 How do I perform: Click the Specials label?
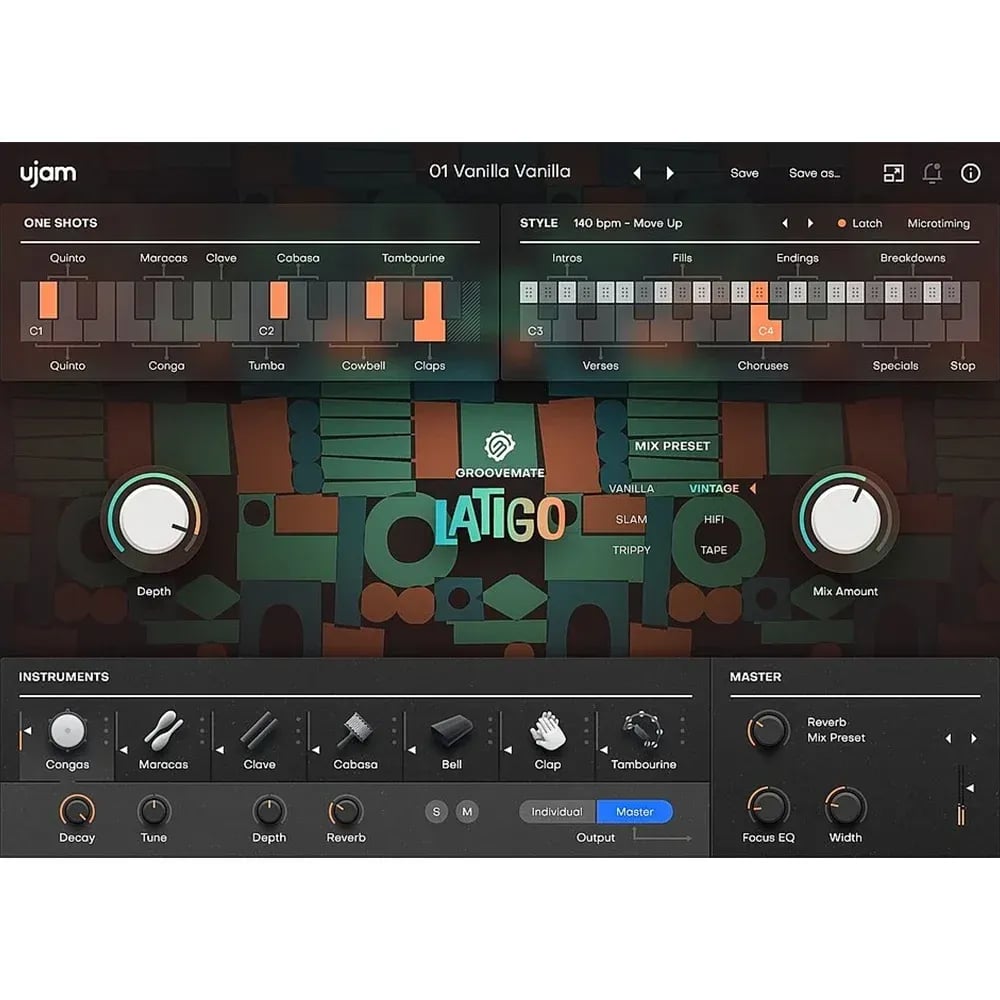click(x=895, y=365)
